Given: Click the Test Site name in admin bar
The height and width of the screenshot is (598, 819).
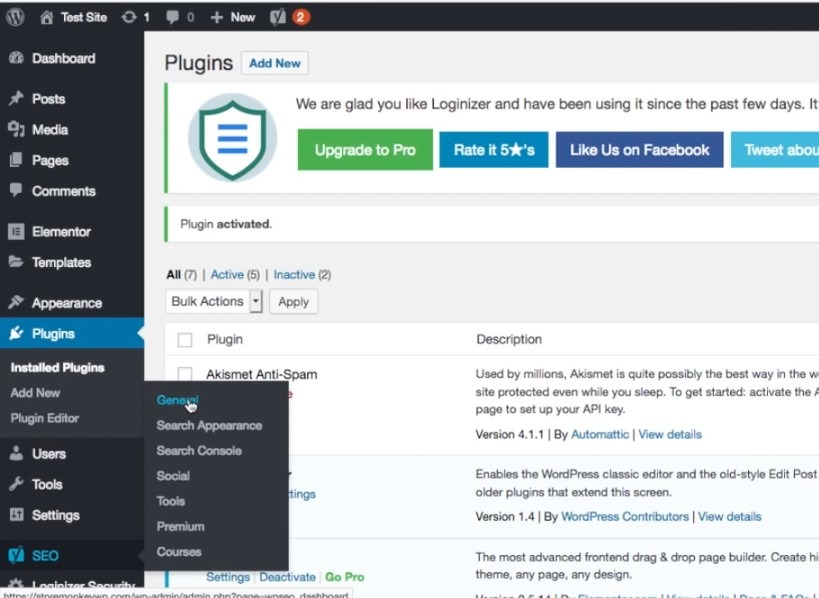Looking at the screenshot, I should (x=84, y=17).
